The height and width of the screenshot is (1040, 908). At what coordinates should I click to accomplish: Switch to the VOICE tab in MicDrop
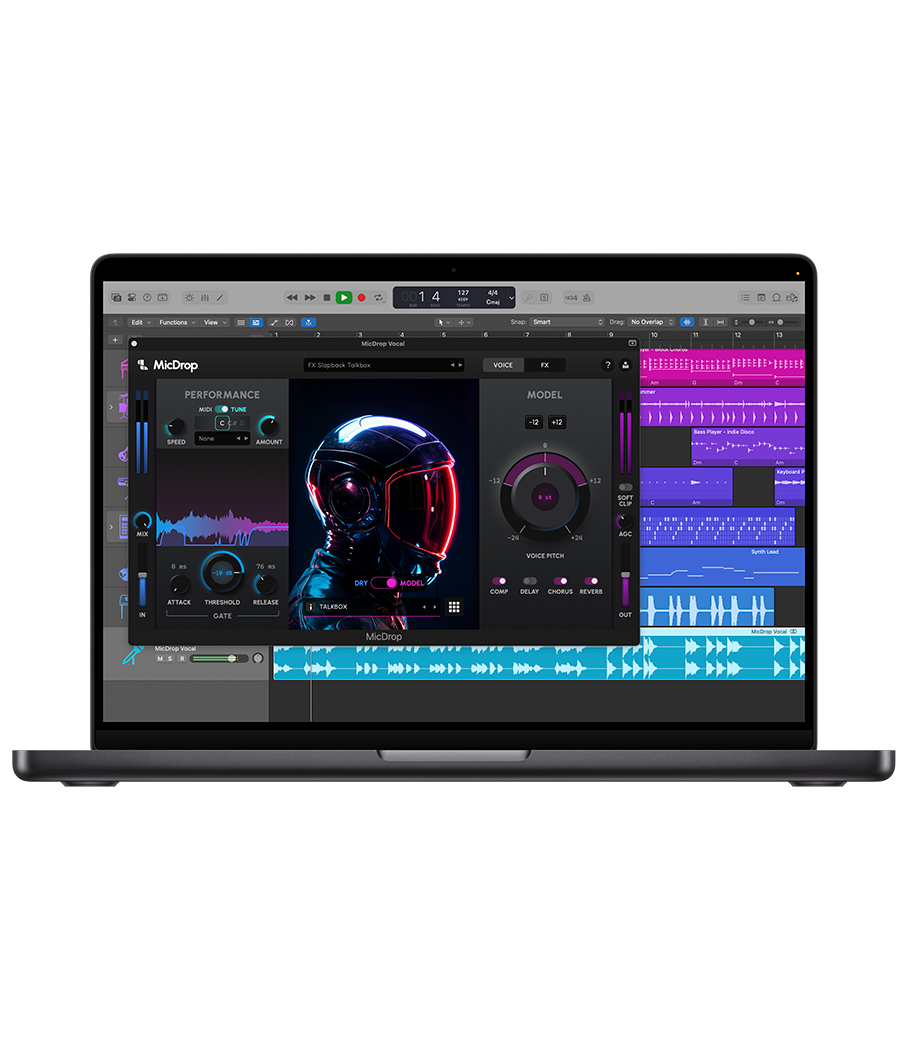(x=503, y=365)
